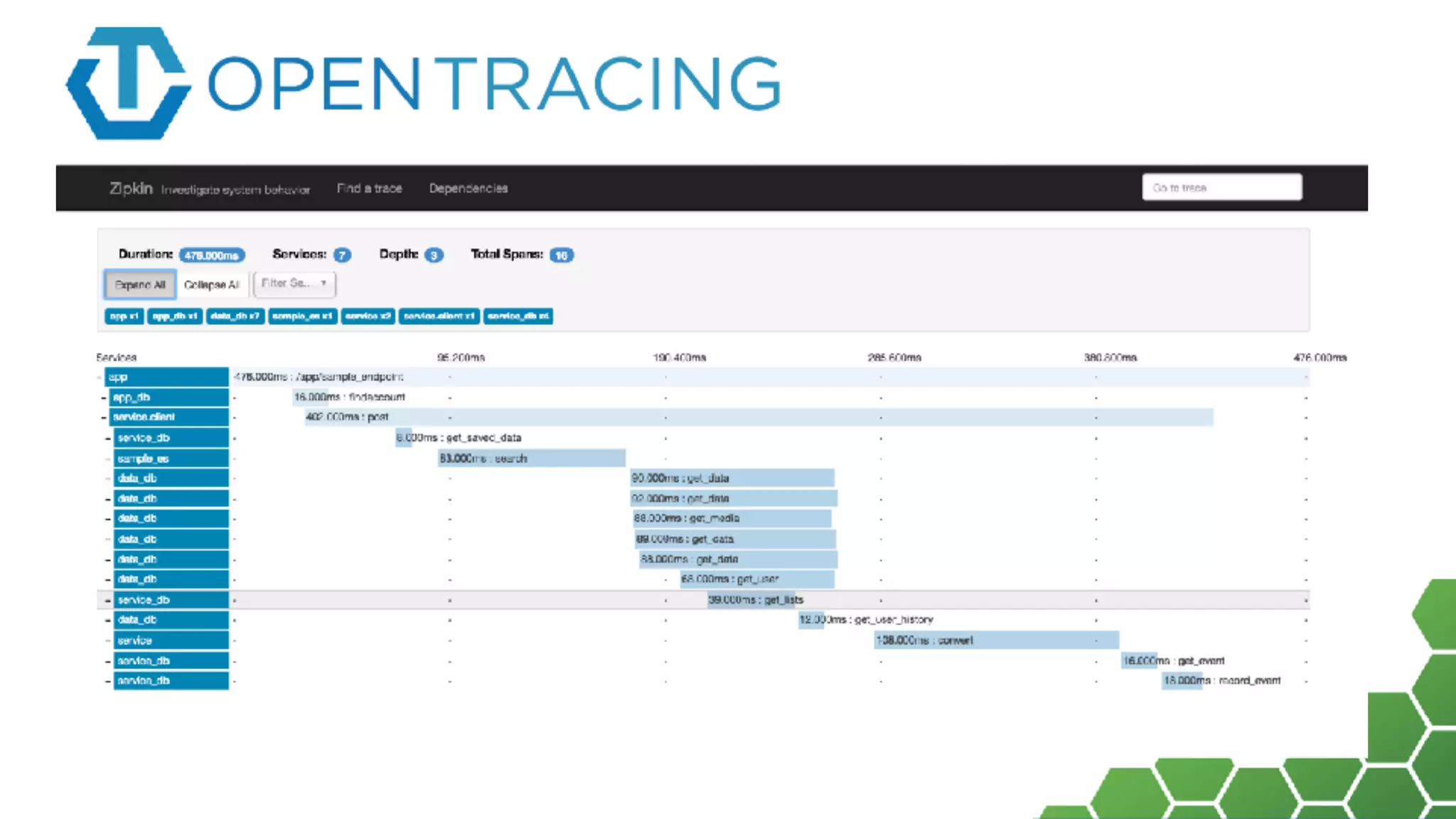1456x819 pixels.
Task: Select the app_db x1 service badge
Action: coord(175,316)
